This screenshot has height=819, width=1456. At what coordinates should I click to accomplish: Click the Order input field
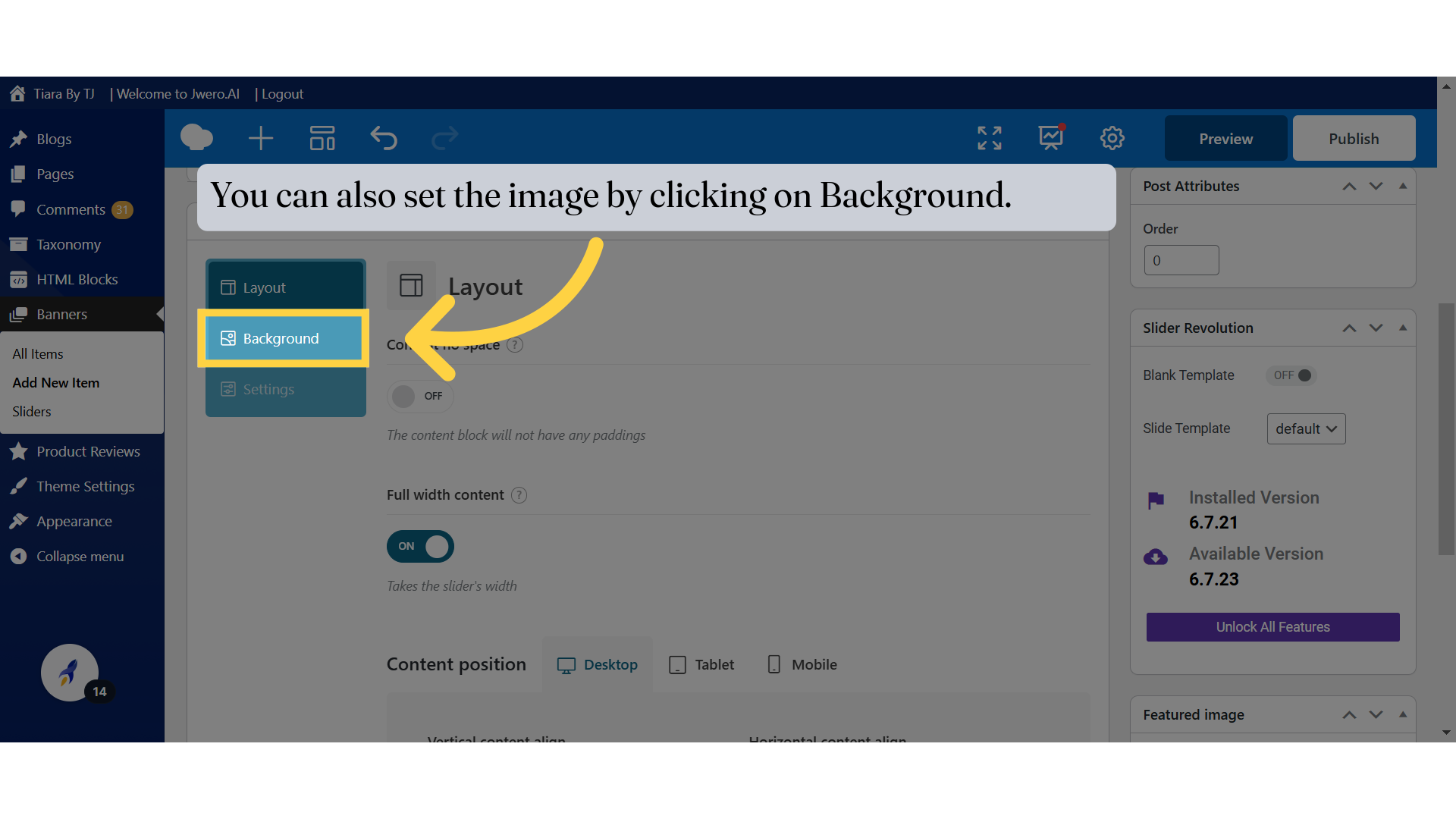(1181, 260)
